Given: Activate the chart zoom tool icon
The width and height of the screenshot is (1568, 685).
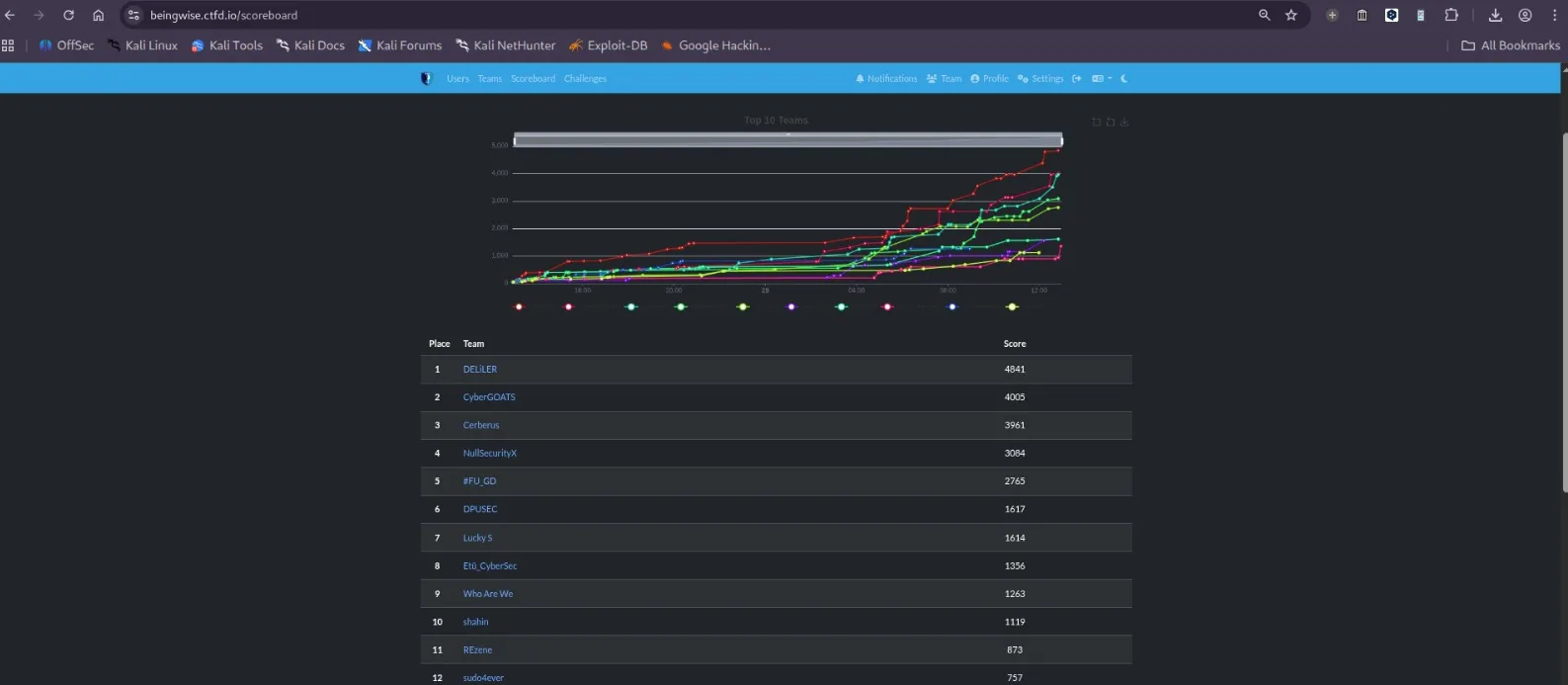Looking at the screenshot, I should [x=1096, y=122].
